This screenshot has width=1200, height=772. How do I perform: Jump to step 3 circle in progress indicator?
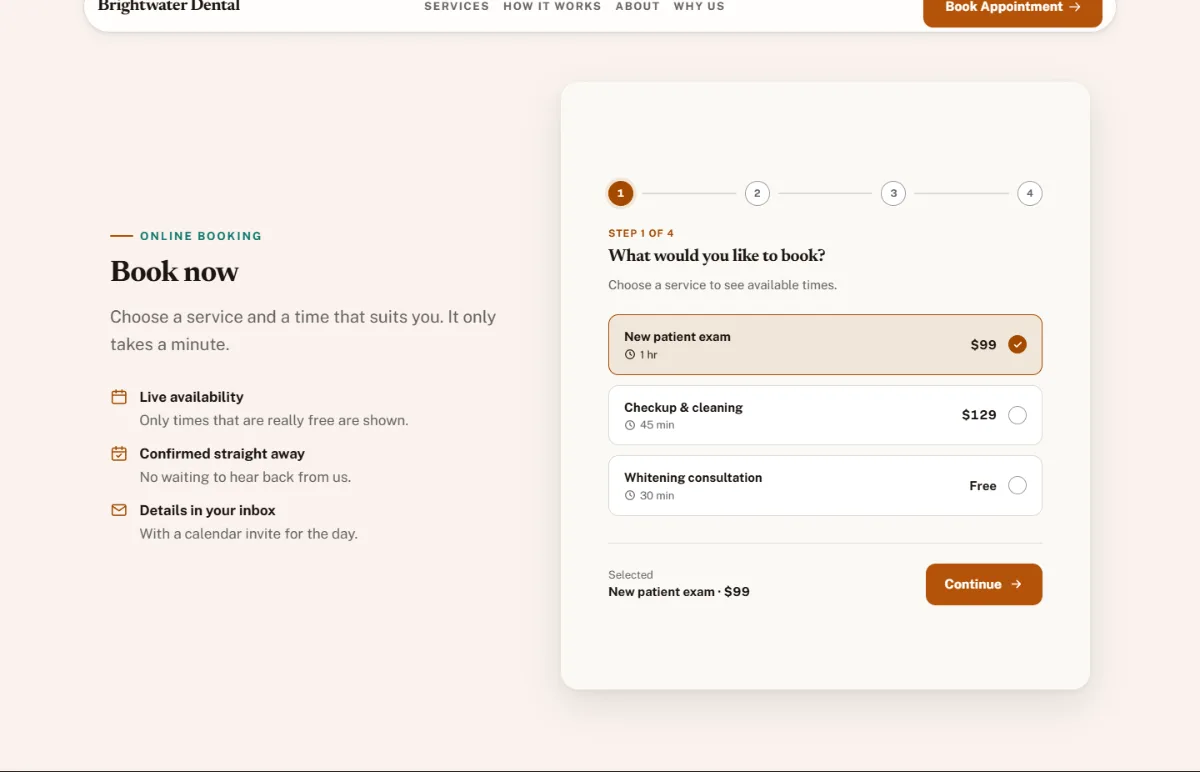[x=893, y=193]
